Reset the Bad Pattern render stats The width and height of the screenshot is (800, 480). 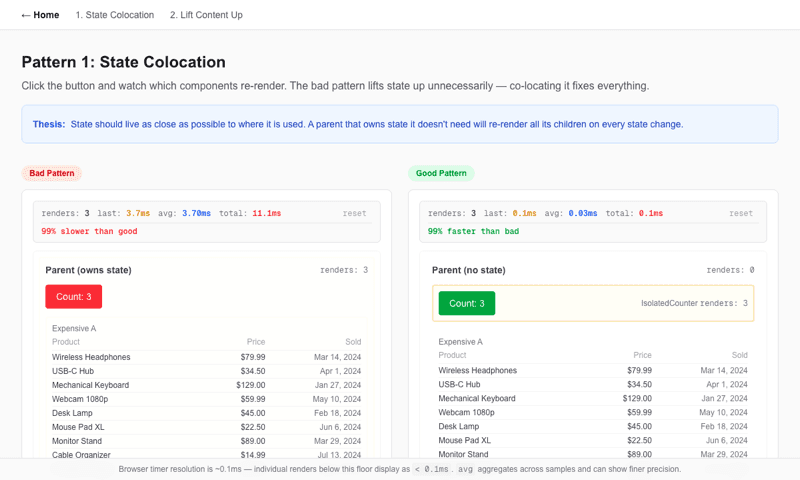pyautogui.click(x=355, y=213)
